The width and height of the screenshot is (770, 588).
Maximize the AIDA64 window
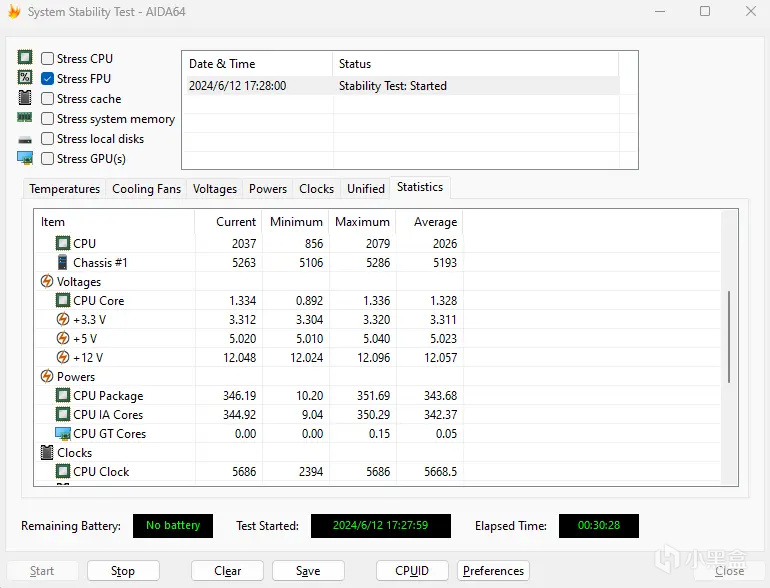click(x=705, y=11)
